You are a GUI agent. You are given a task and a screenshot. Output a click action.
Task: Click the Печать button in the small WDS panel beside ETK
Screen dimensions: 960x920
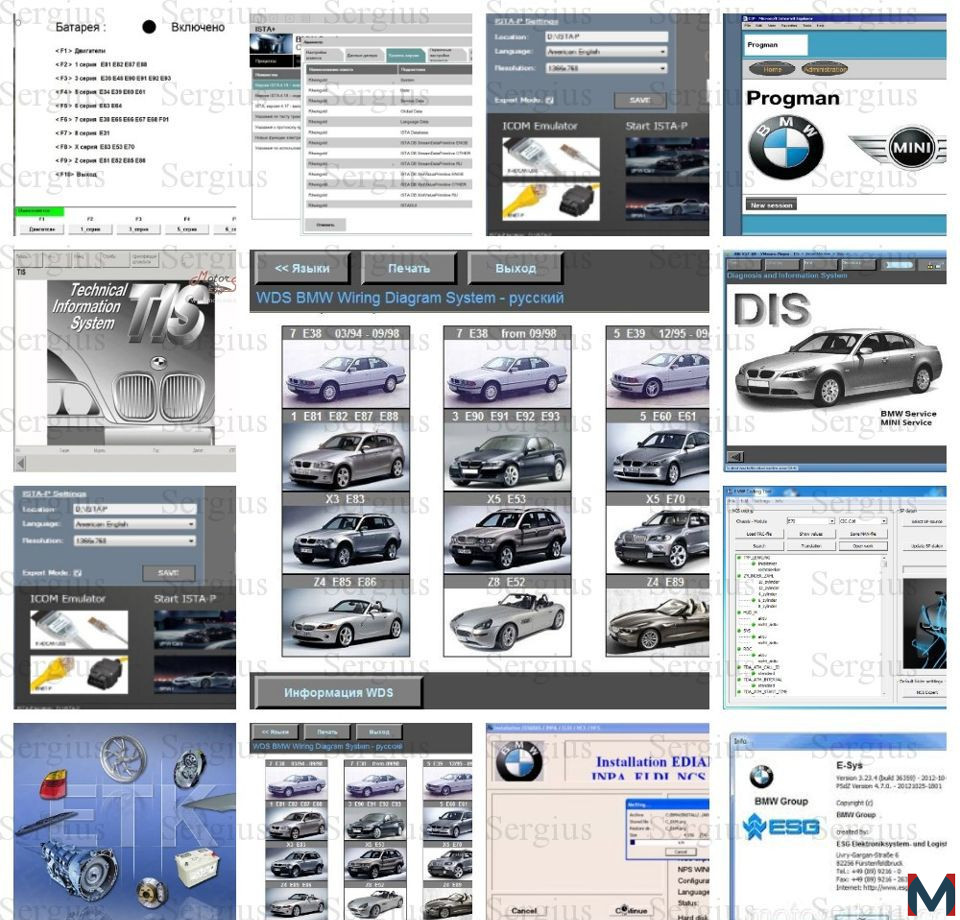tap(327, 731)
